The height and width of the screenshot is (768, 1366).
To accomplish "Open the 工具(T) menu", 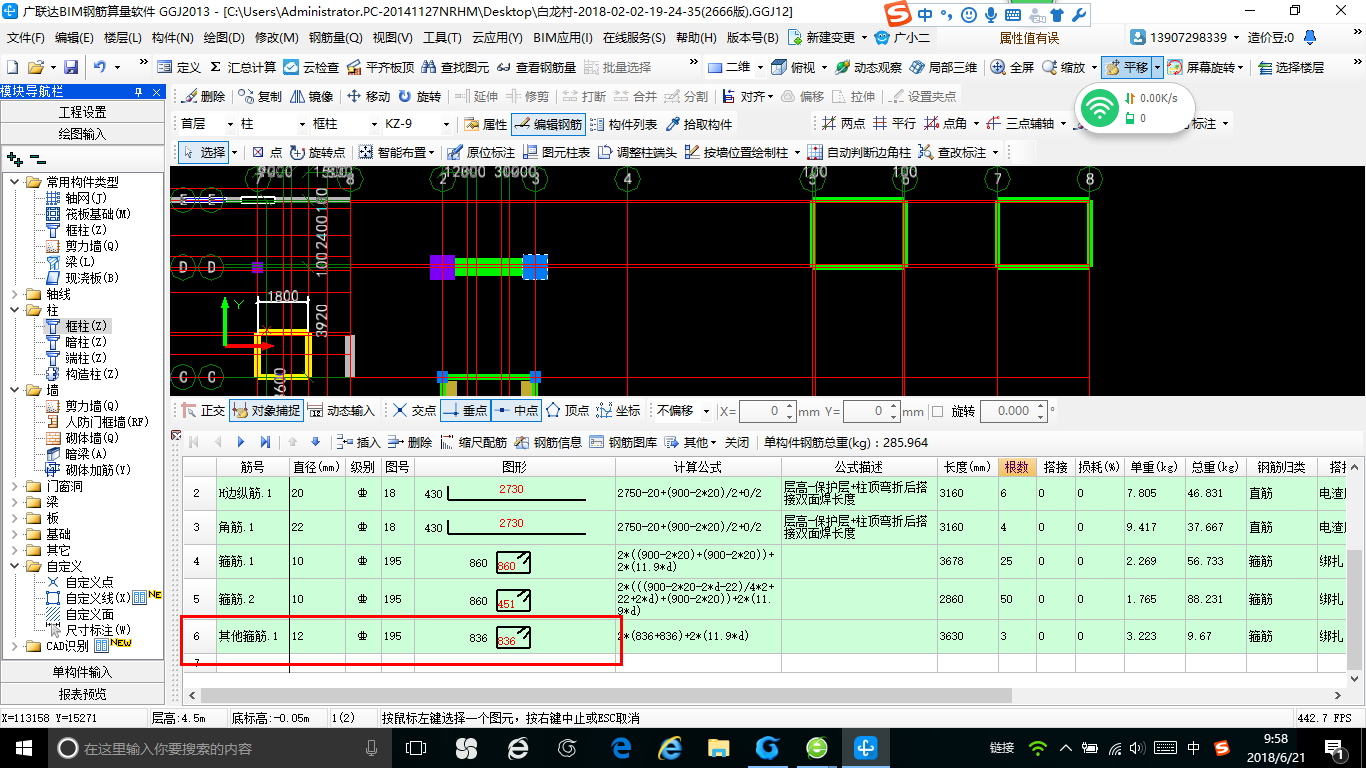I will point(442,38).
